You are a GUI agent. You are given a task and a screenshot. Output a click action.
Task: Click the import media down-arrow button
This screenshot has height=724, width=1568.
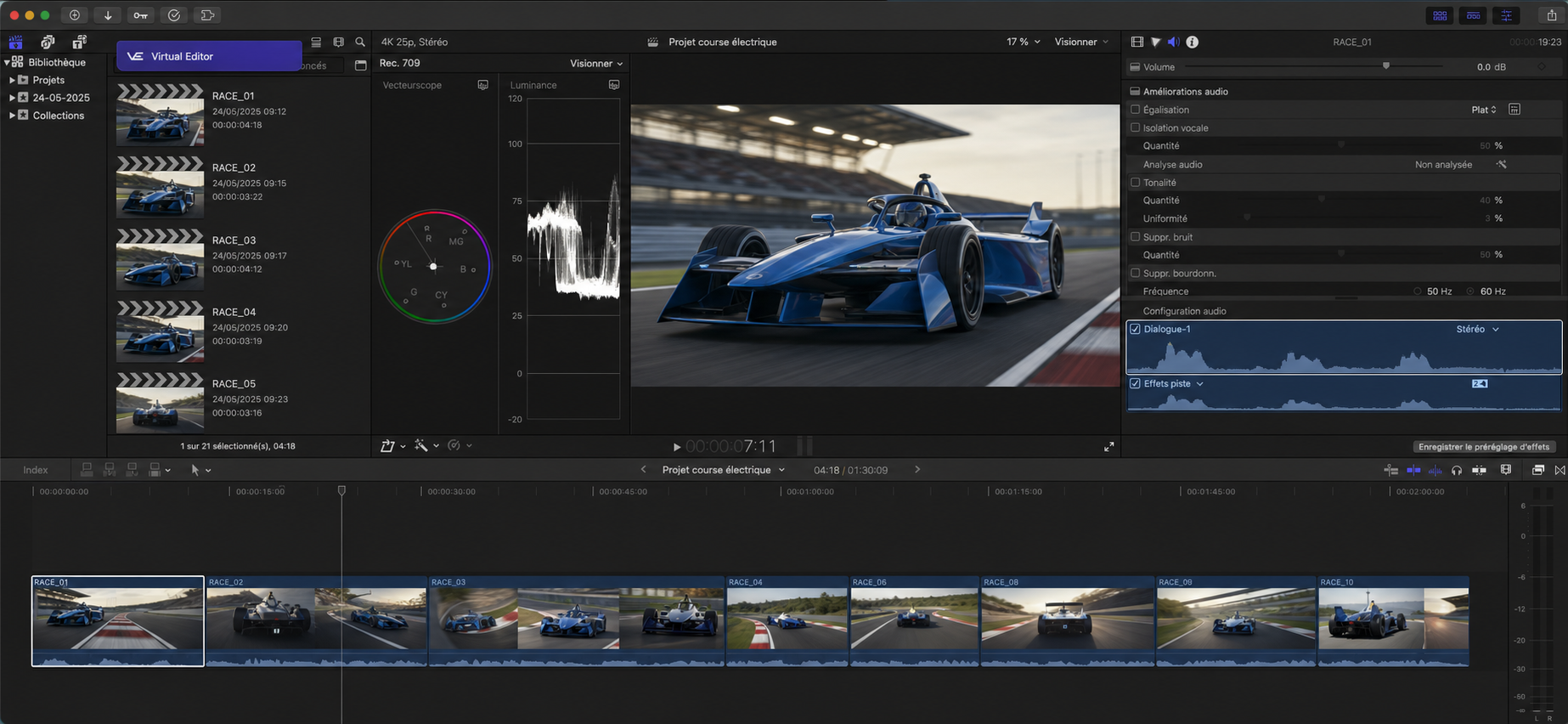[x=108, y=15]
